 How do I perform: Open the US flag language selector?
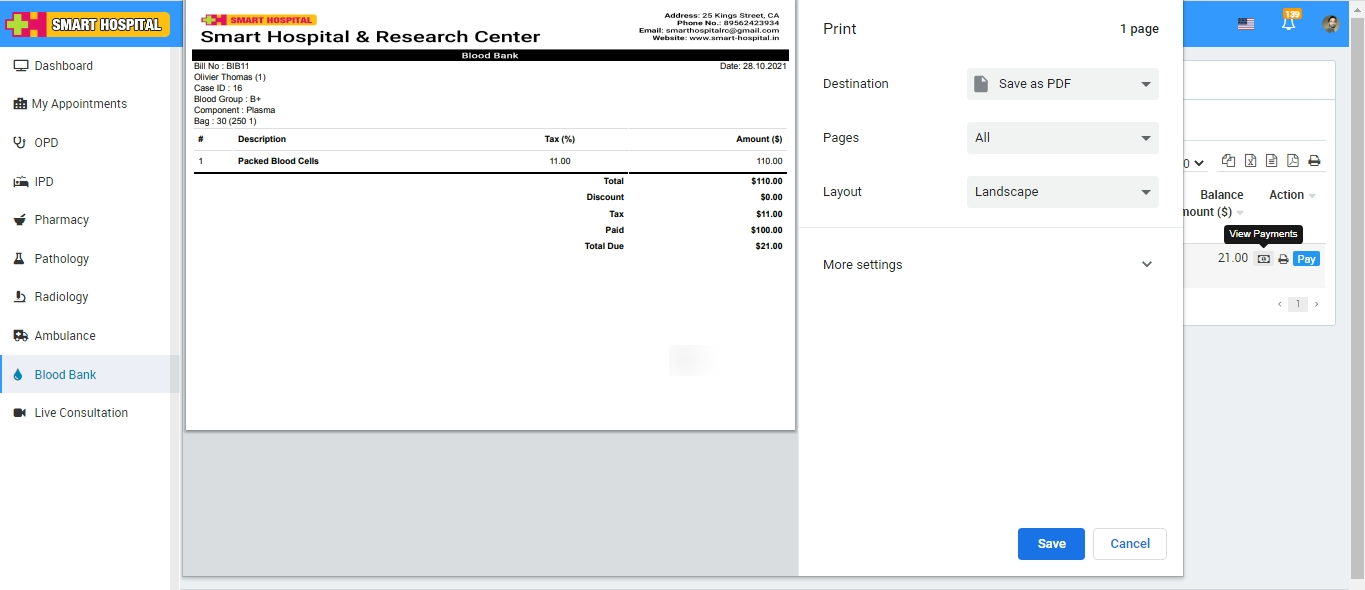(1246, 24)
